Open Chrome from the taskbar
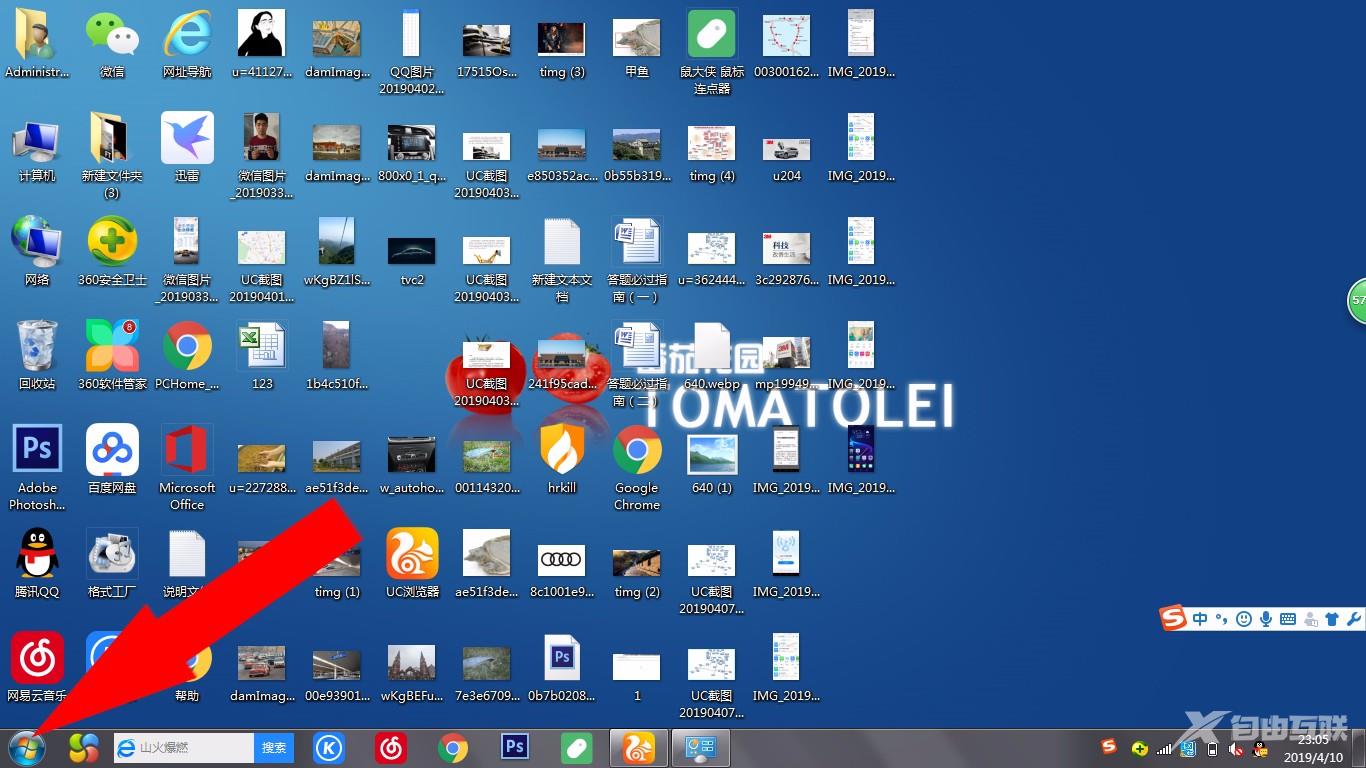This screenshot has height=768, width=1366. click(x=452, y=748)
